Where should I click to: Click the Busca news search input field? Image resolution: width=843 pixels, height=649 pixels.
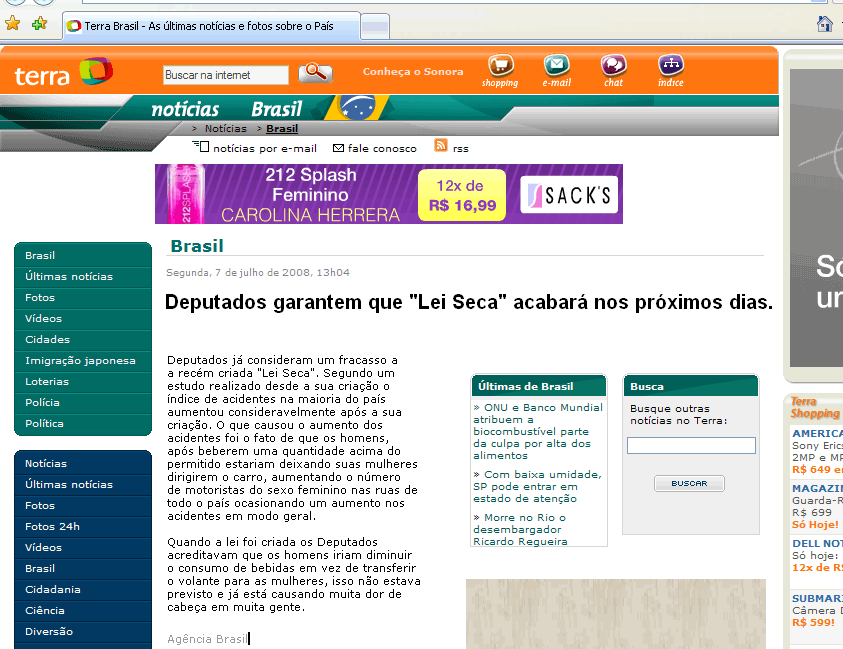click(691, 445)
